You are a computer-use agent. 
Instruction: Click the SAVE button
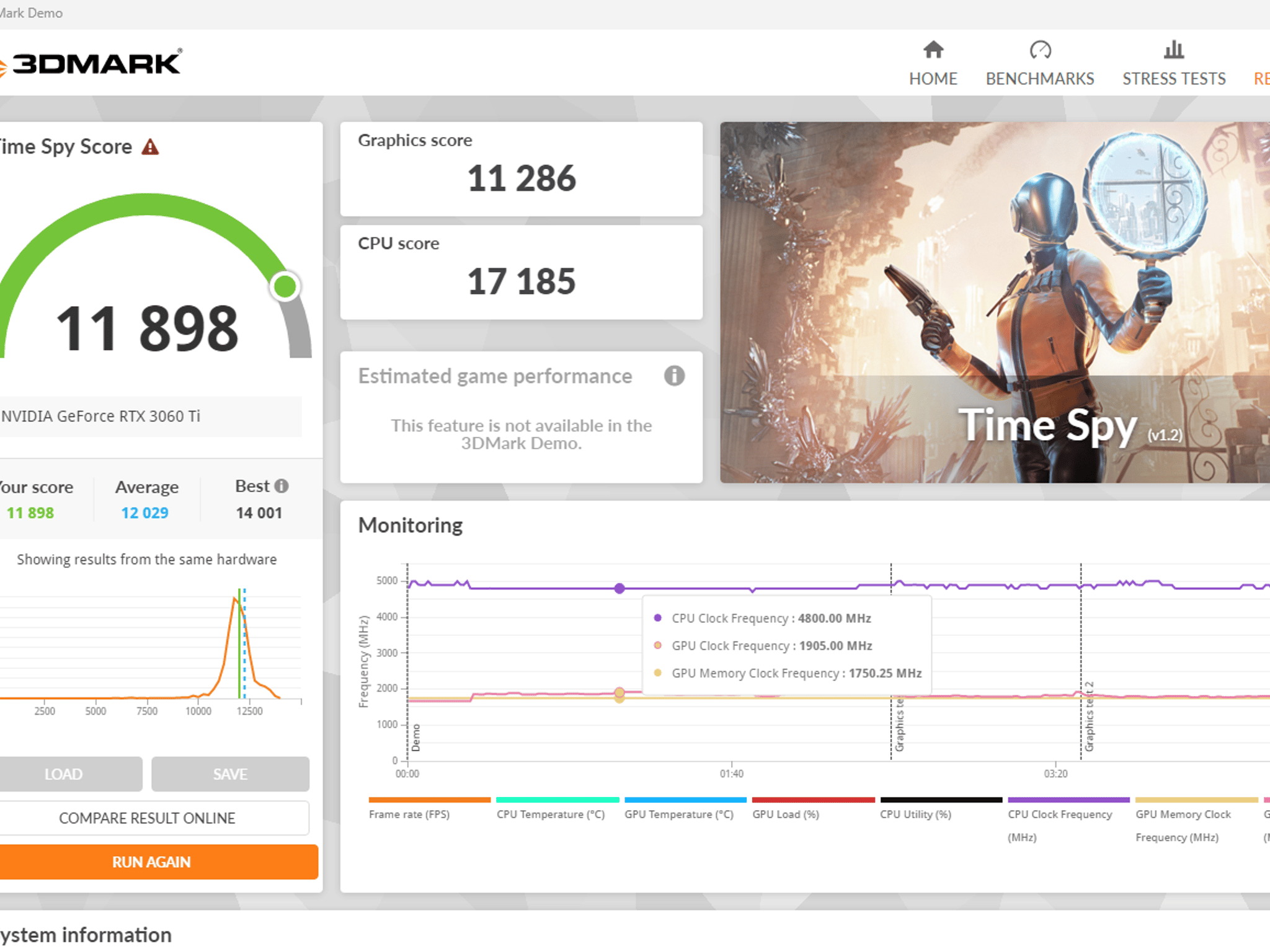coord(230,773)
